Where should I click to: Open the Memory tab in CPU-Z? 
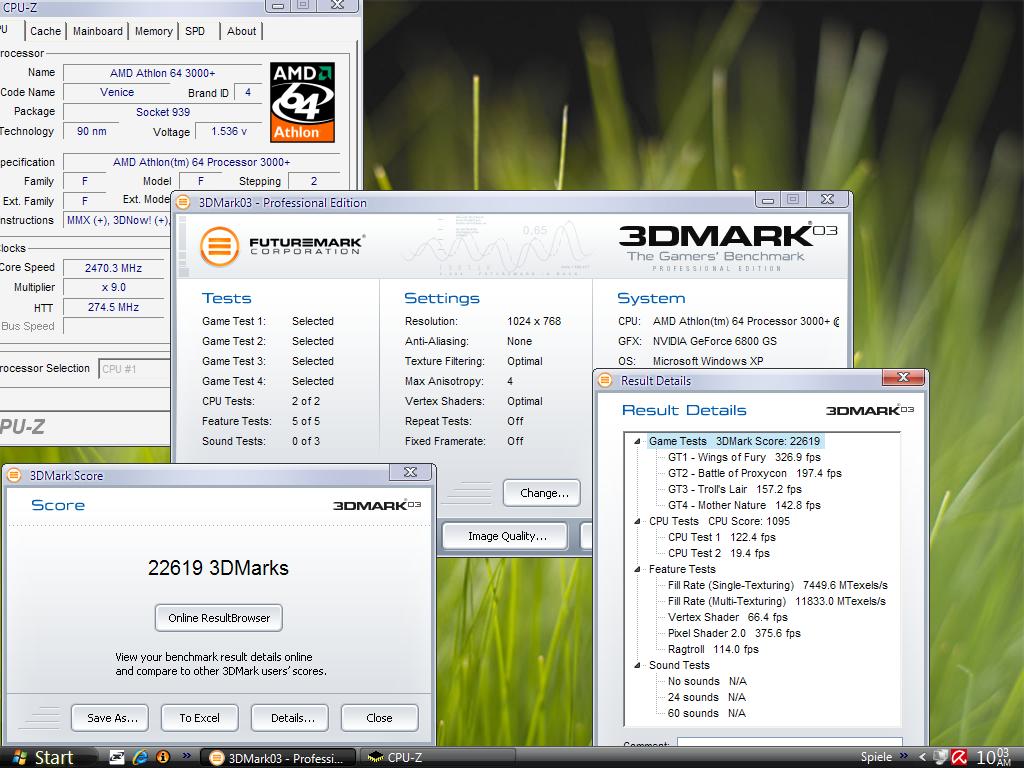(153, 31)
